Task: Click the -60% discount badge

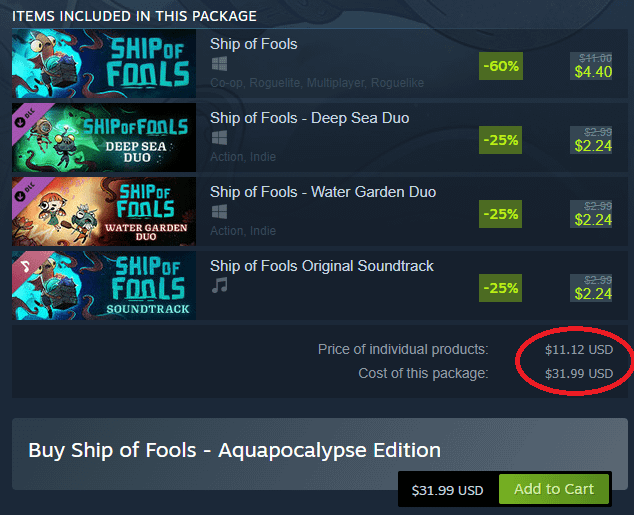Action: pyautogui.click(x=500, y=66)
